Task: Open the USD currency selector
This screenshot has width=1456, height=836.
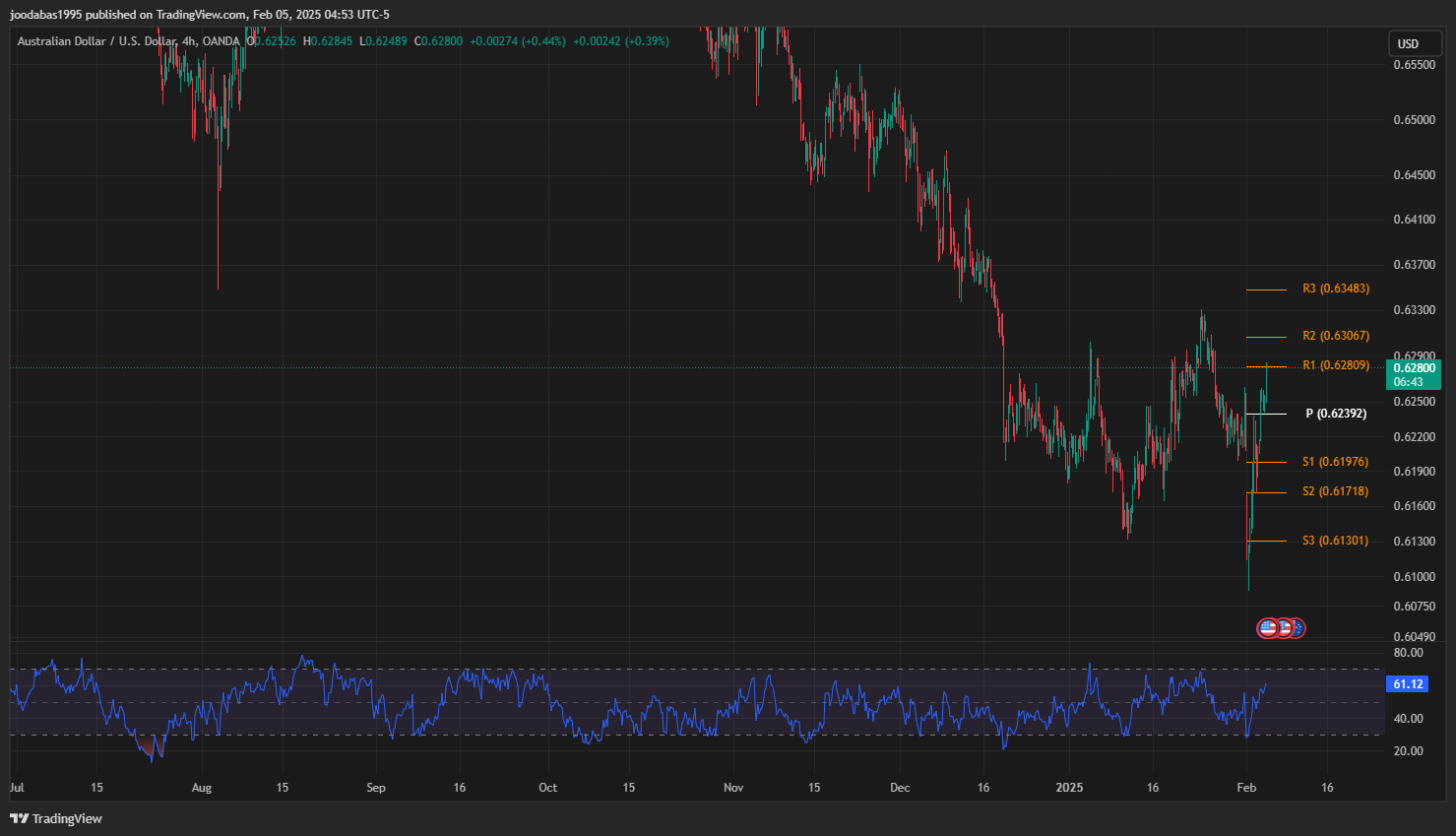Action: (1408, 43)
